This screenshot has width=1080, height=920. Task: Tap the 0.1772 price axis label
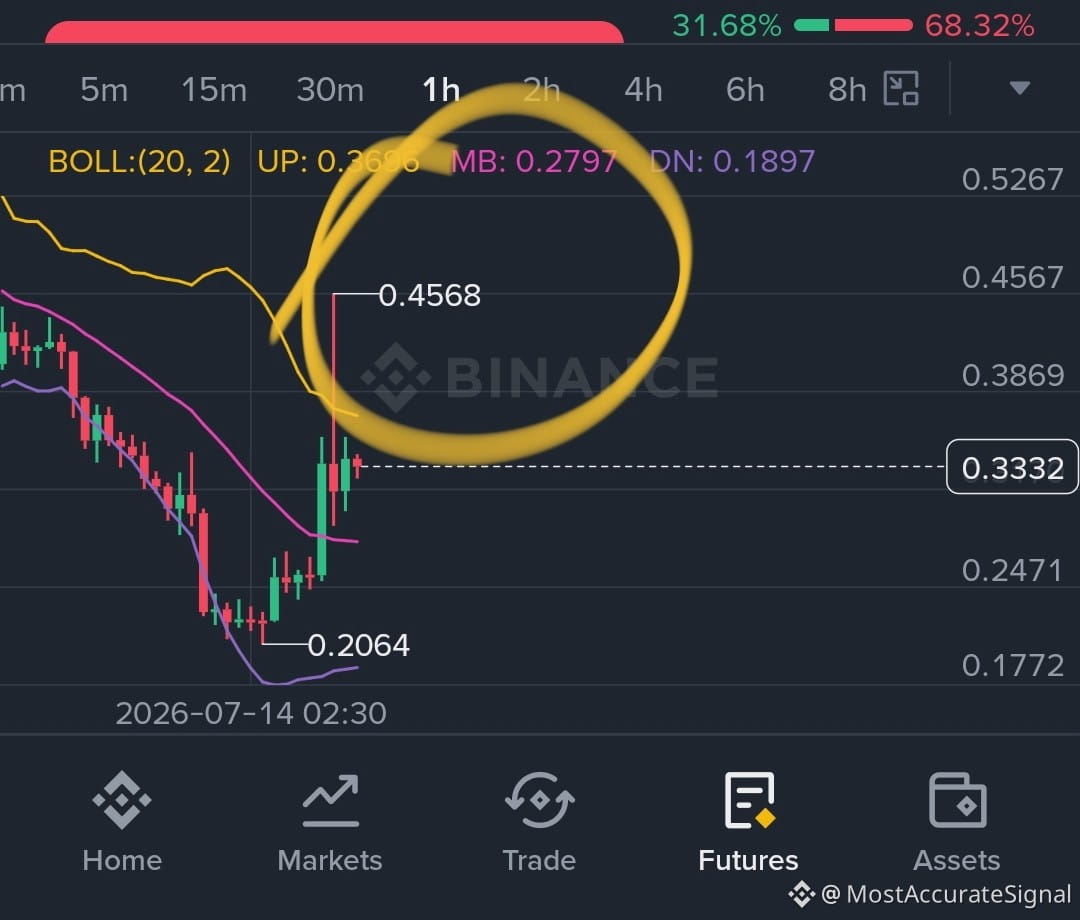(1012, 666)
